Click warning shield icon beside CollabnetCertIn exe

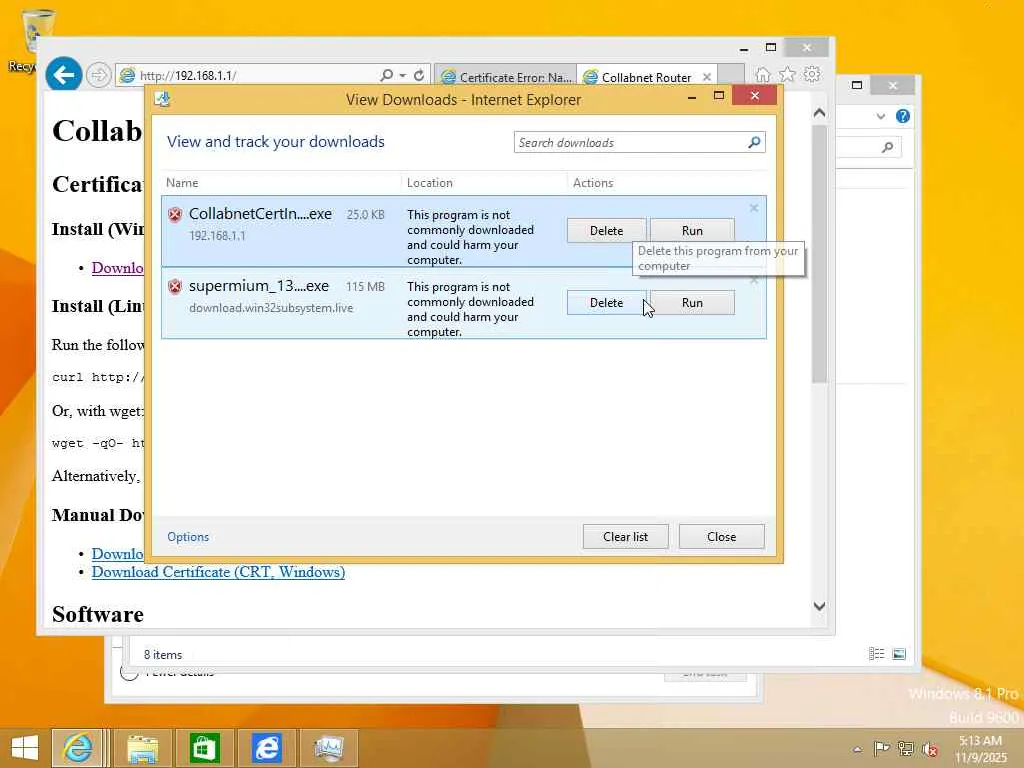(x=175, y=214)
